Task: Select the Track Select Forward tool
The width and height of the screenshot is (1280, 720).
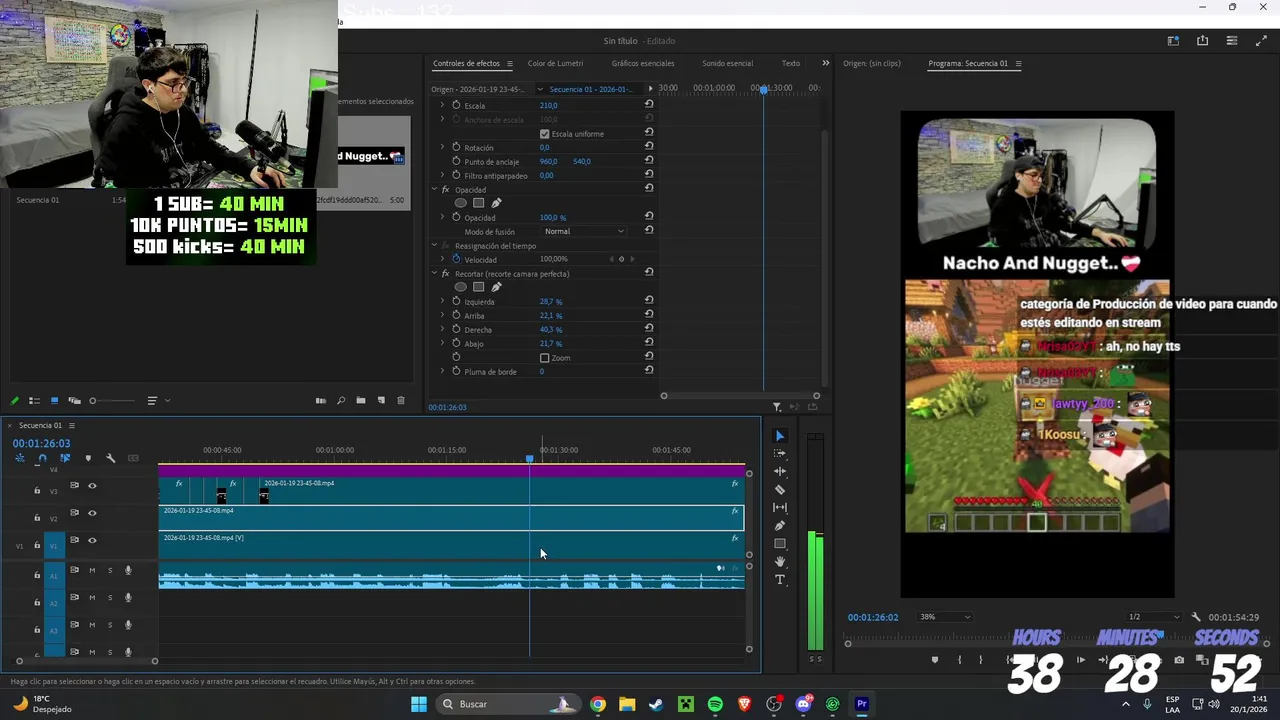Action: [780, 454]
